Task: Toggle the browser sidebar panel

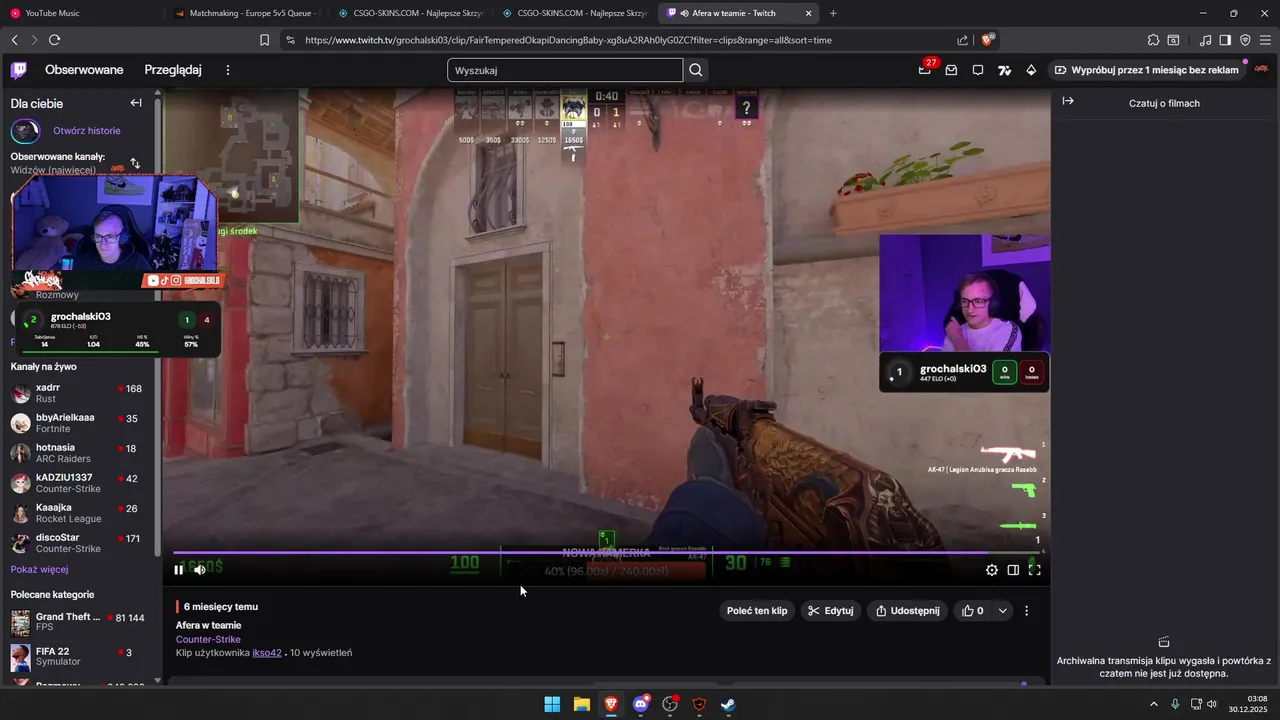Action: click(1225, 40)
